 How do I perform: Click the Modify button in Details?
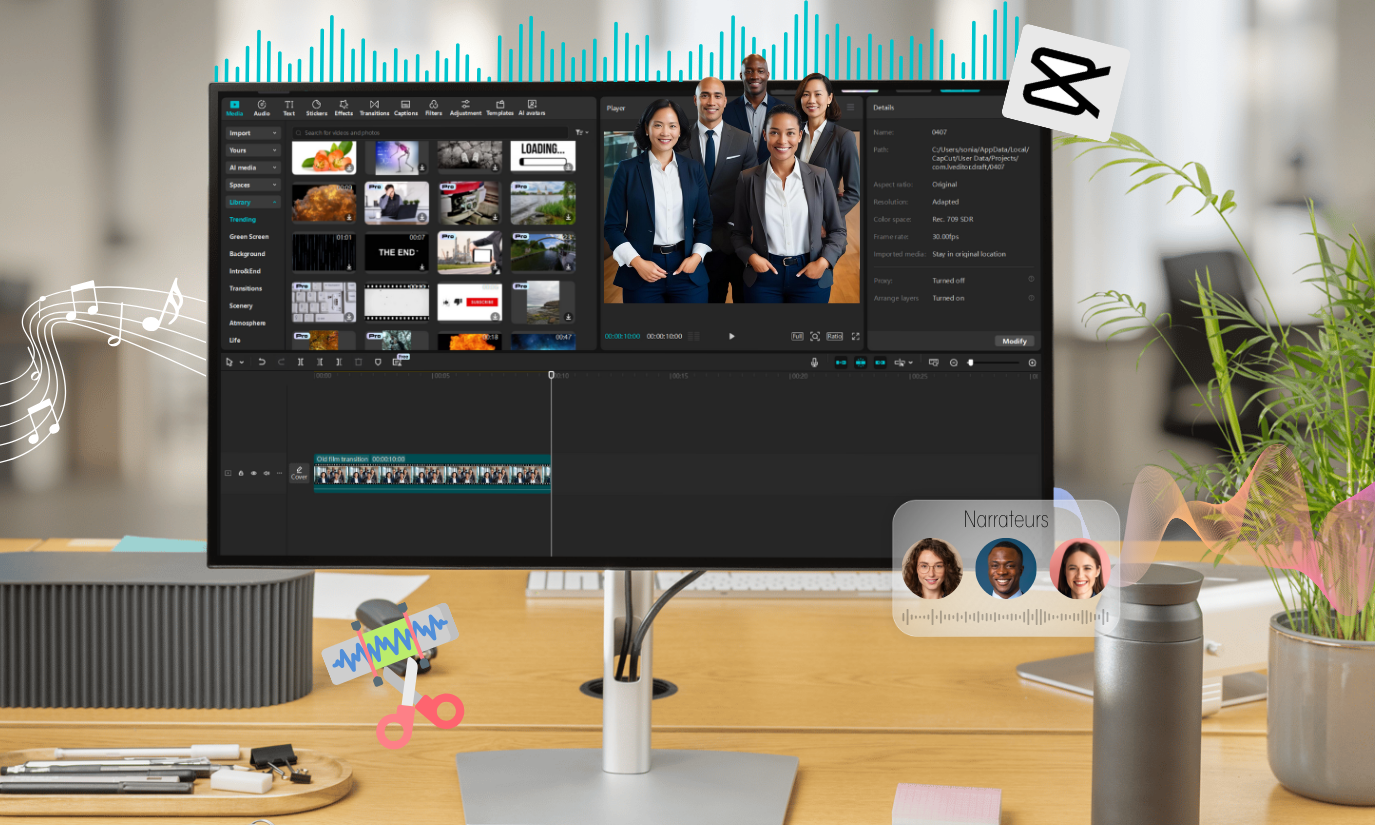(x=1014, y=341)
